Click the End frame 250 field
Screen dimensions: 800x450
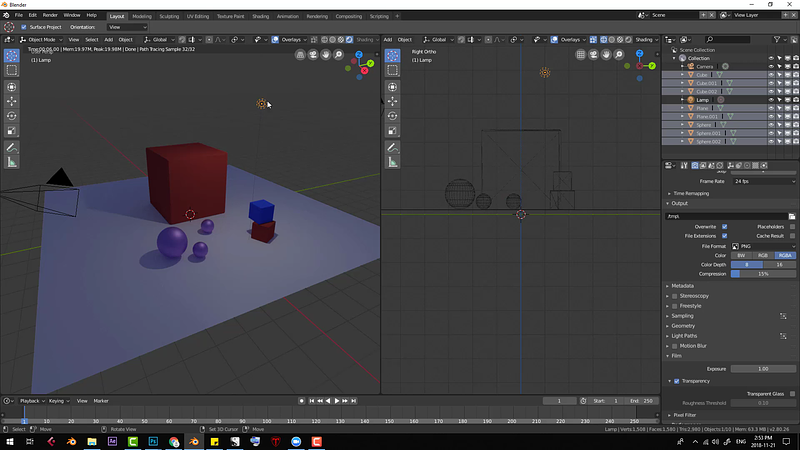coord(642,401)
